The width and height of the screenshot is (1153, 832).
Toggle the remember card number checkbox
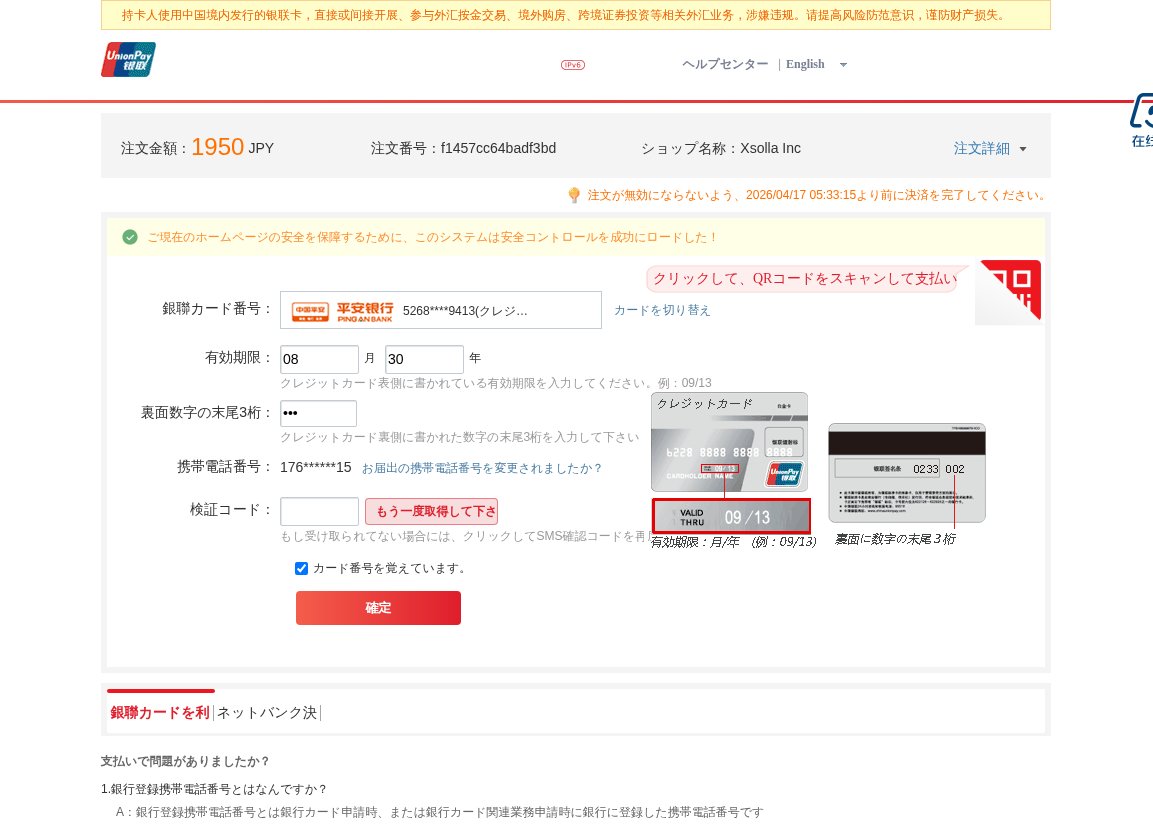click(302, 568)
